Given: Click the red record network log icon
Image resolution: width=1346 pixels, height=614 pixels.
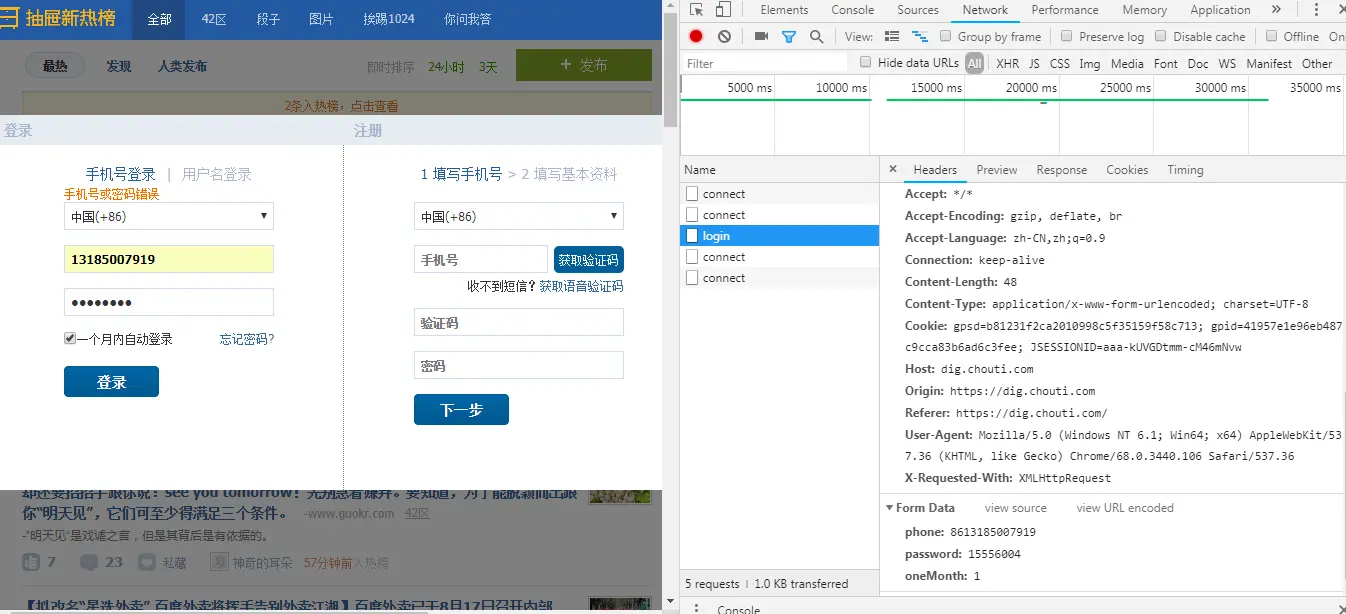Looking at the screenshot, I should click(x=696, y=36).
